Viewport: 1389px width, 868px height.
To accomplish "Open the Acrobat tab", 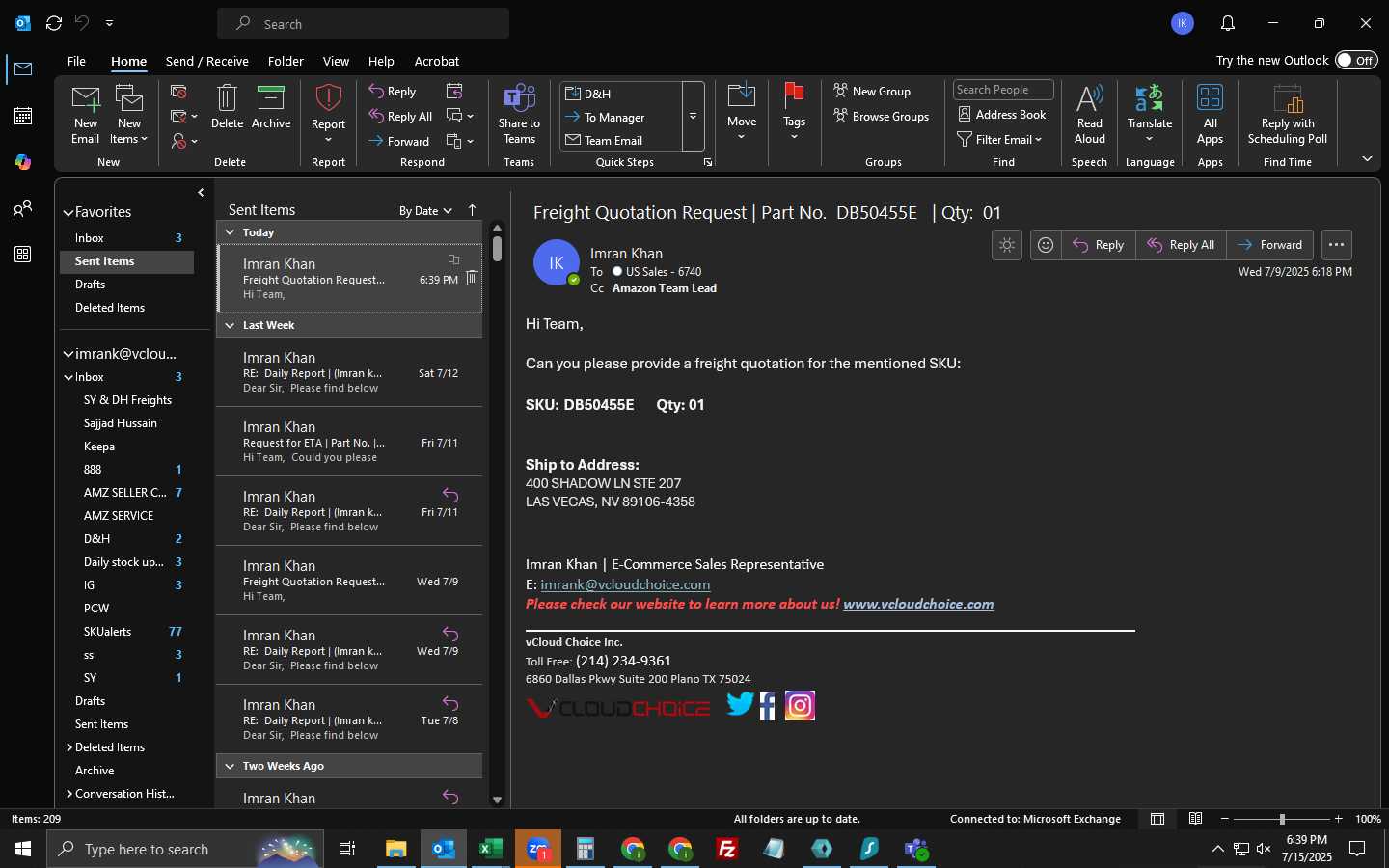I will 436,61.
